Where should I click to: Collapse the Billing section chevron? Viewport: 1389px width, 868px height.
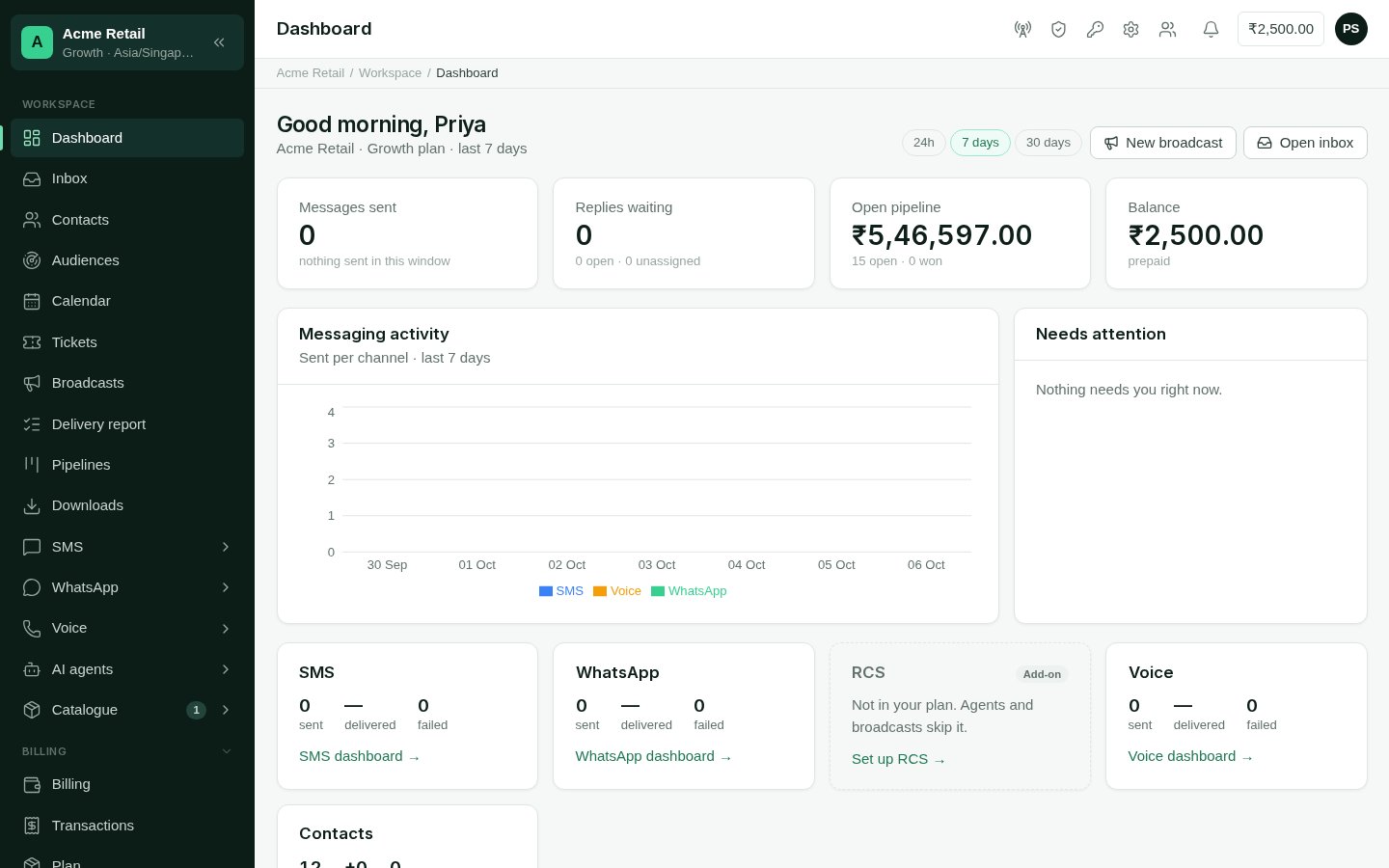[227, 751]
